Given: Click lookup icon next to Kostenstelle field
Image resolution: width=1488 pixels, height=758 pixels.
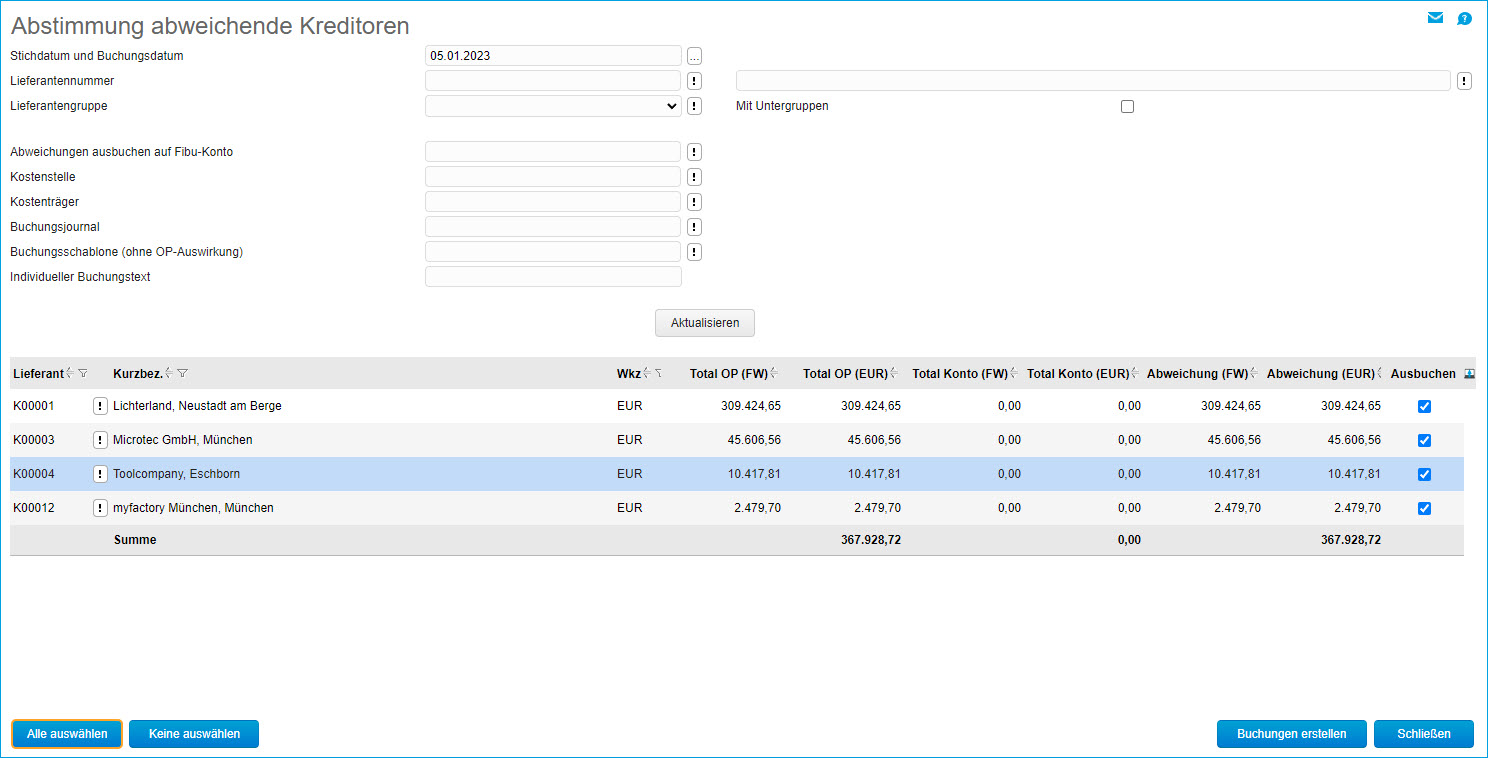Looking at the screenshot, I should click(x=695, y=177).
